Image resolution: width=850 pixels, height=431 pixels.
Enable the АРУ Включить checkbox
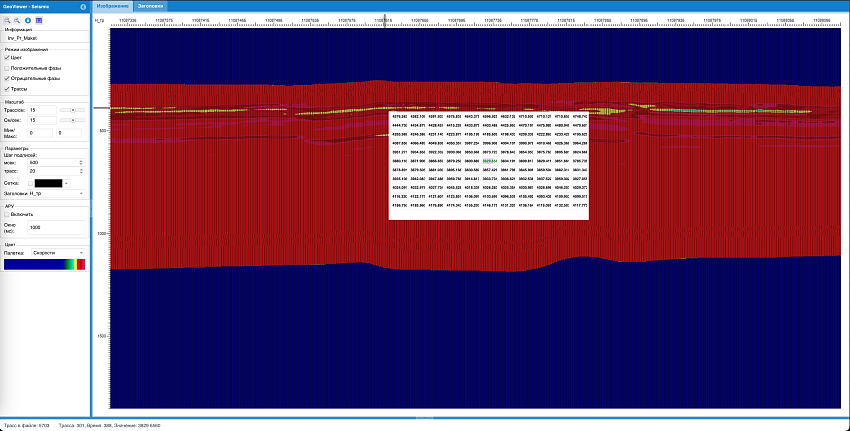point(8,214)
